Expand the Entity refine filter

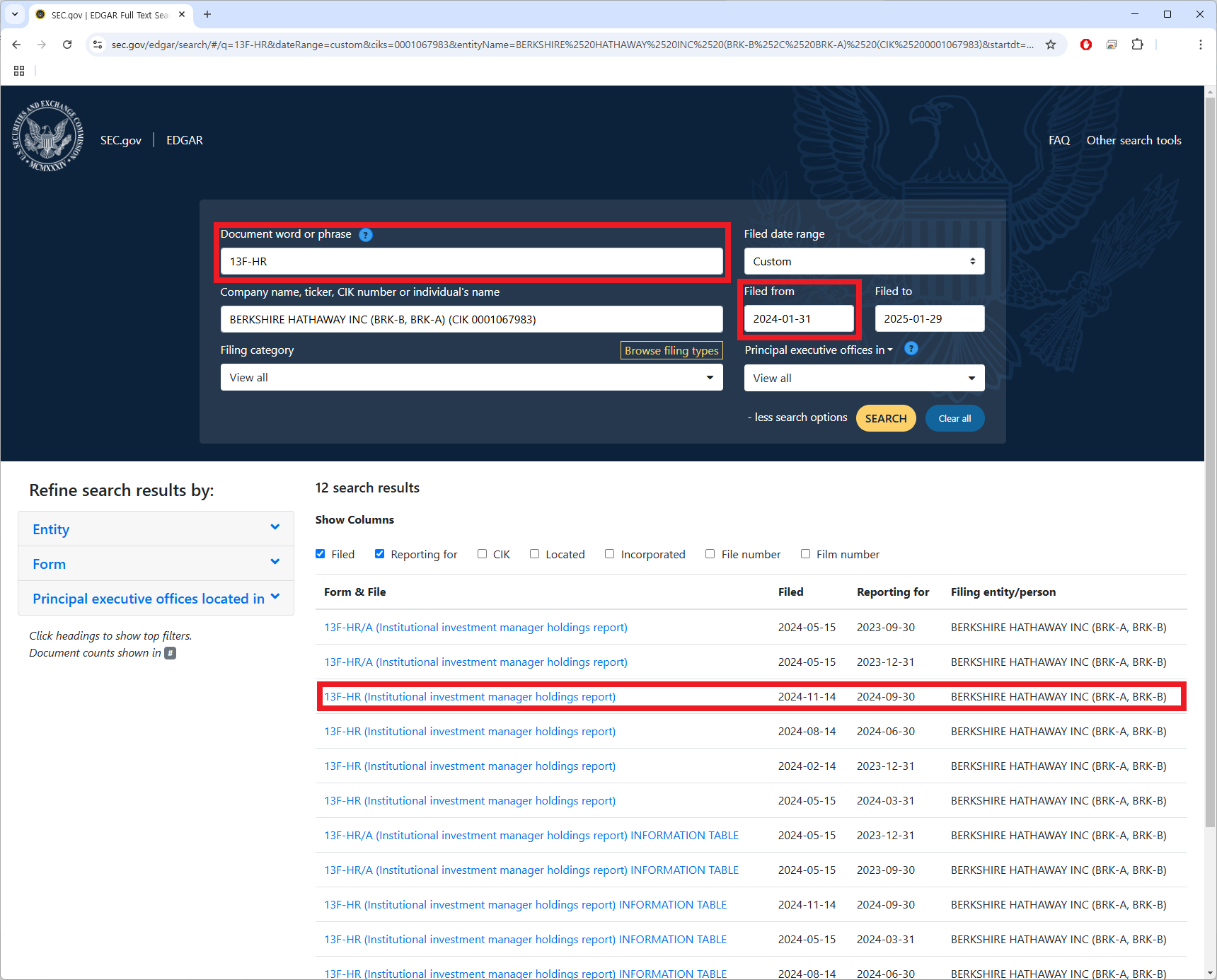156,529
